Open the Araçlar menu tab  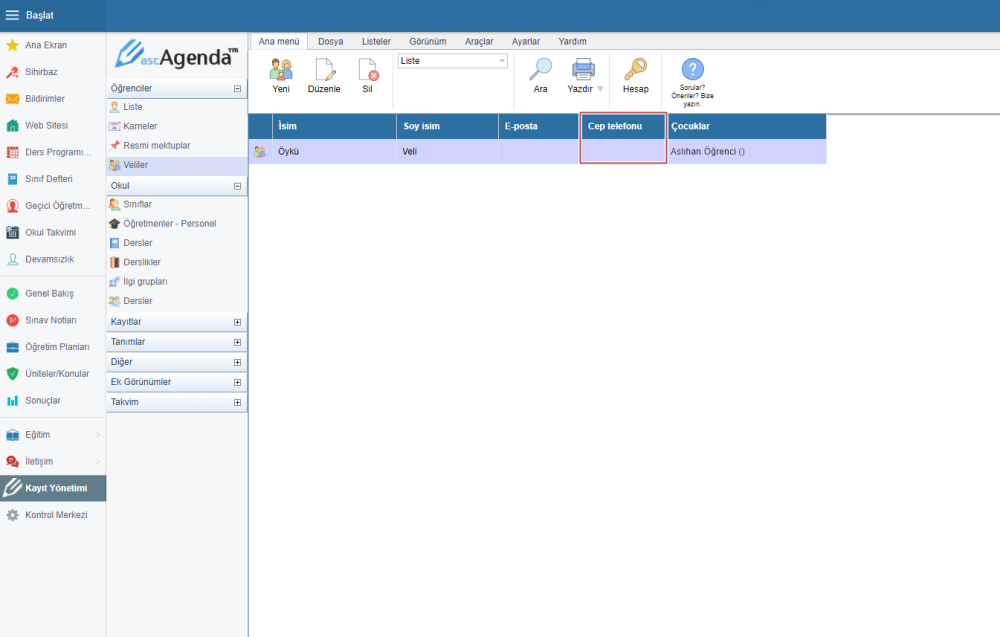click(479, 41)
